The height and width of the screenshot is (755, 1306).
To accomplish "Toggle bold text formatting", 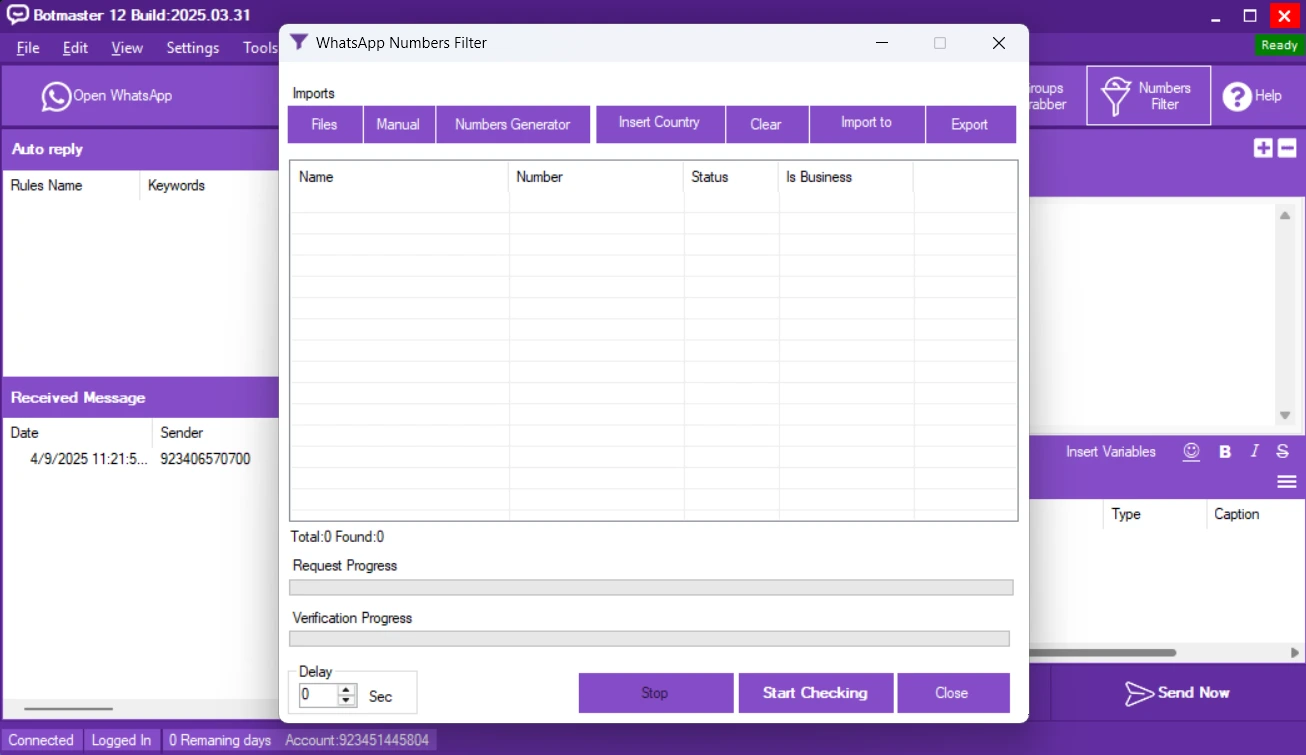I will [x=1224, y=452].
